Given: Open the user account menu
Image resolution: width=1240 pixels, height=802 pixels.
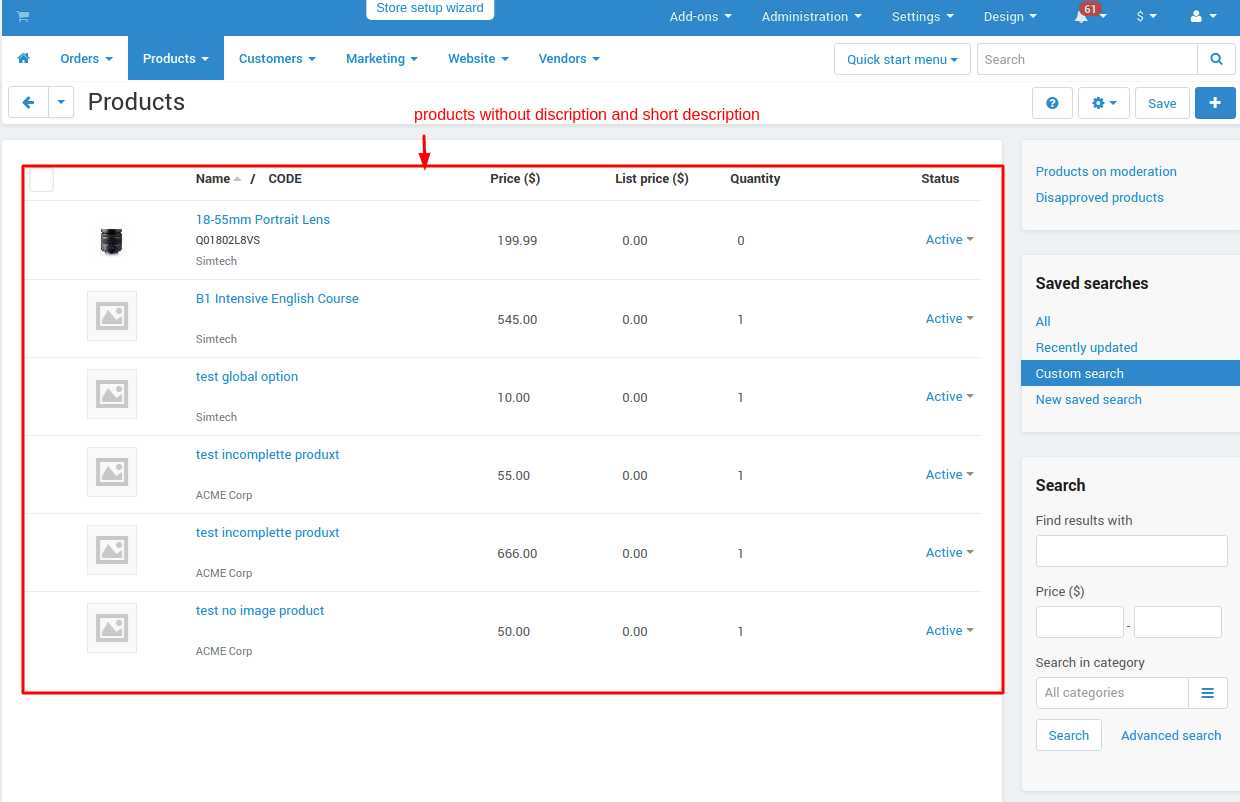Looking at the screenshot, I should click(1203, 17).
